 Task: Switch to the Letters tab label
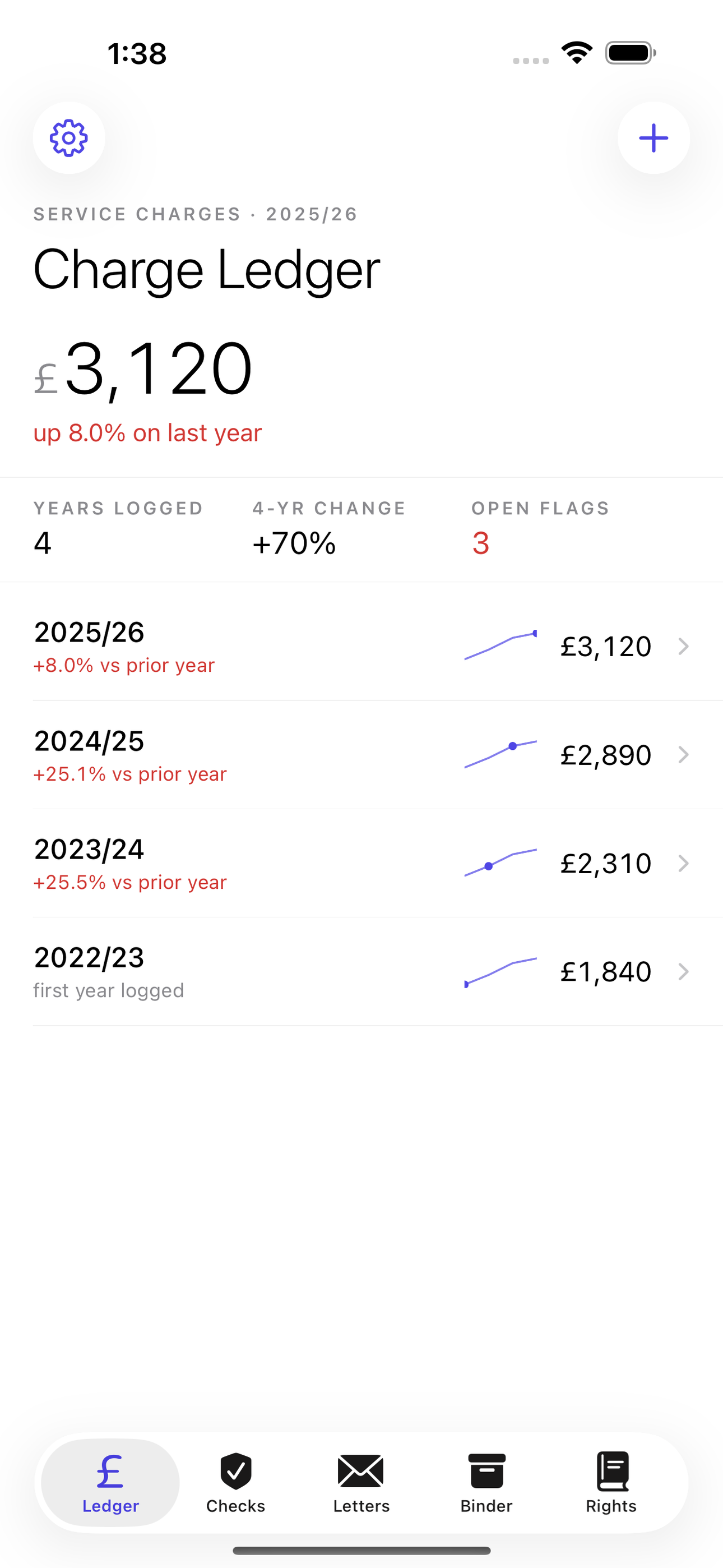tap(361, 1506)
